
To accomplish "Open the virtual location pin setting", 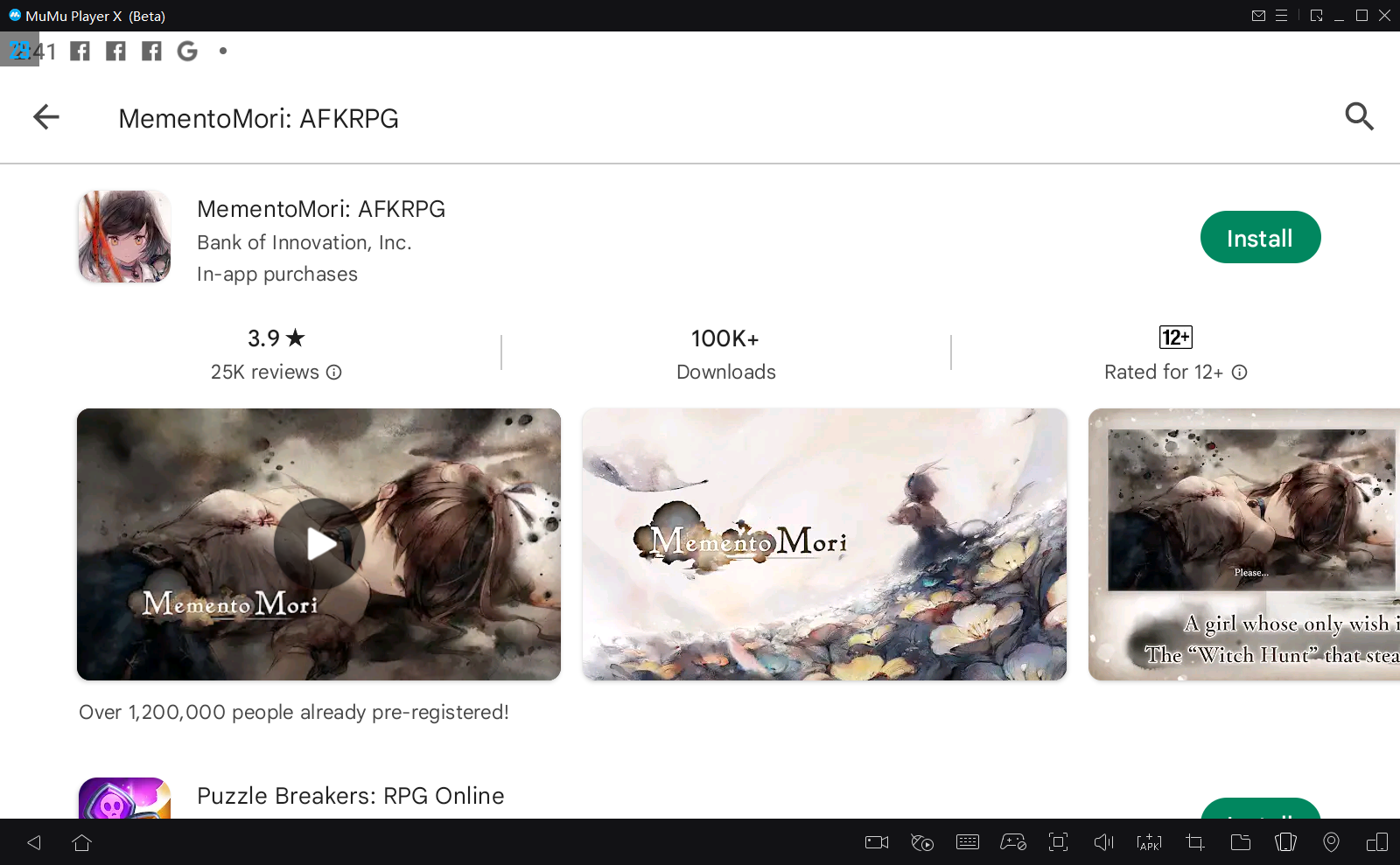I will [x=1331, y=842].
